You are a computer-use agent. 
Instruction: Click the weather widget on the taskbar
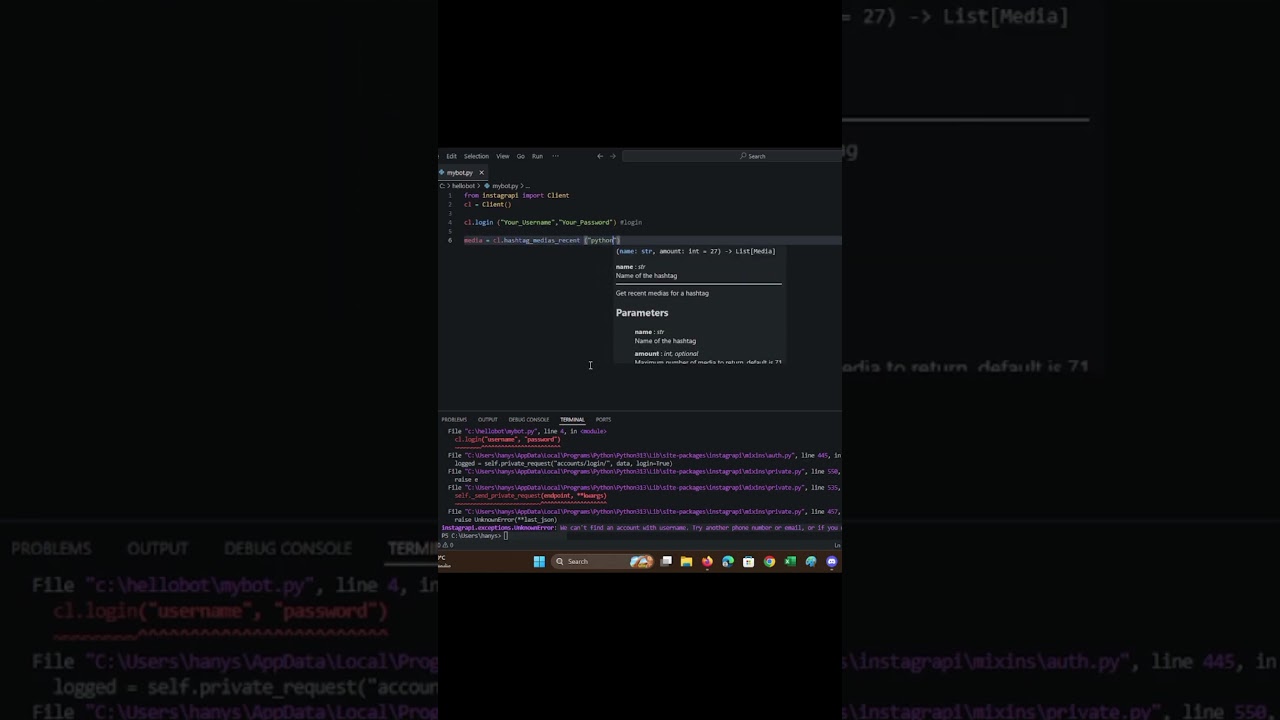click(x=444, y=561)
